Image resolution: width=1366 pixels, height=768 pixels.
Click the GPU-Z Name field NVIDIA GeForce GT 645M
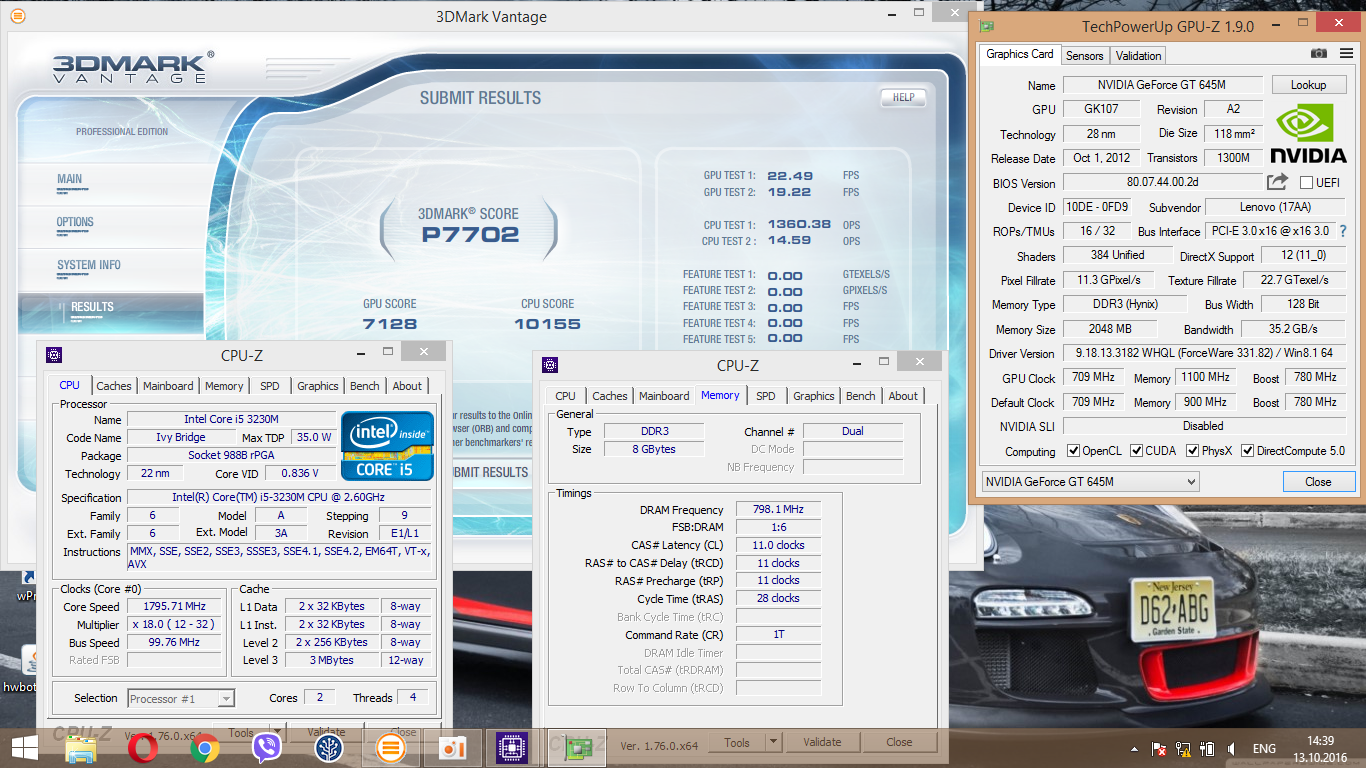(x=1161, y=85)
